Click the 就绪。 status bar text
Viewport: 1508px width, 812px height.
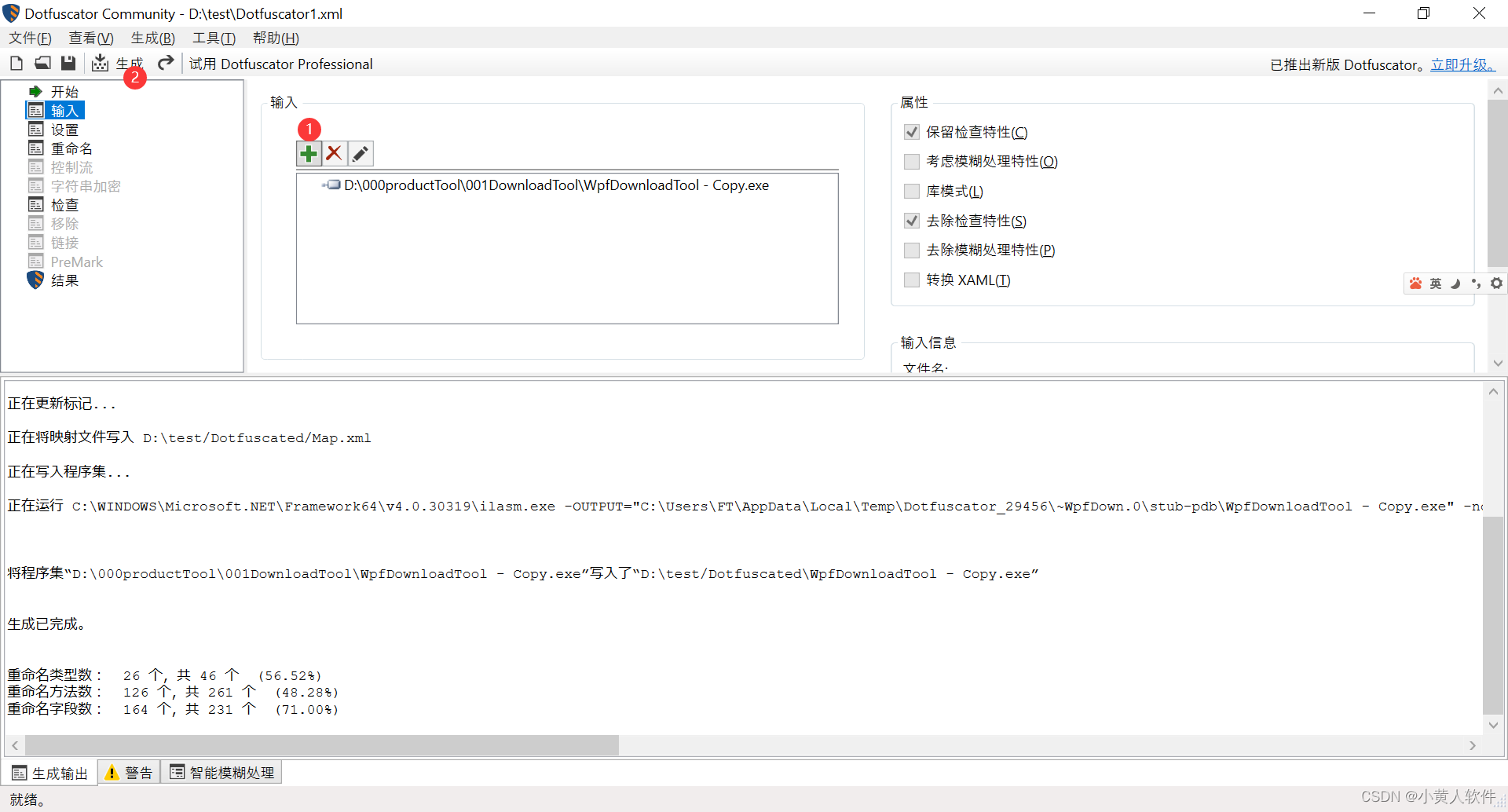(27, 799)
